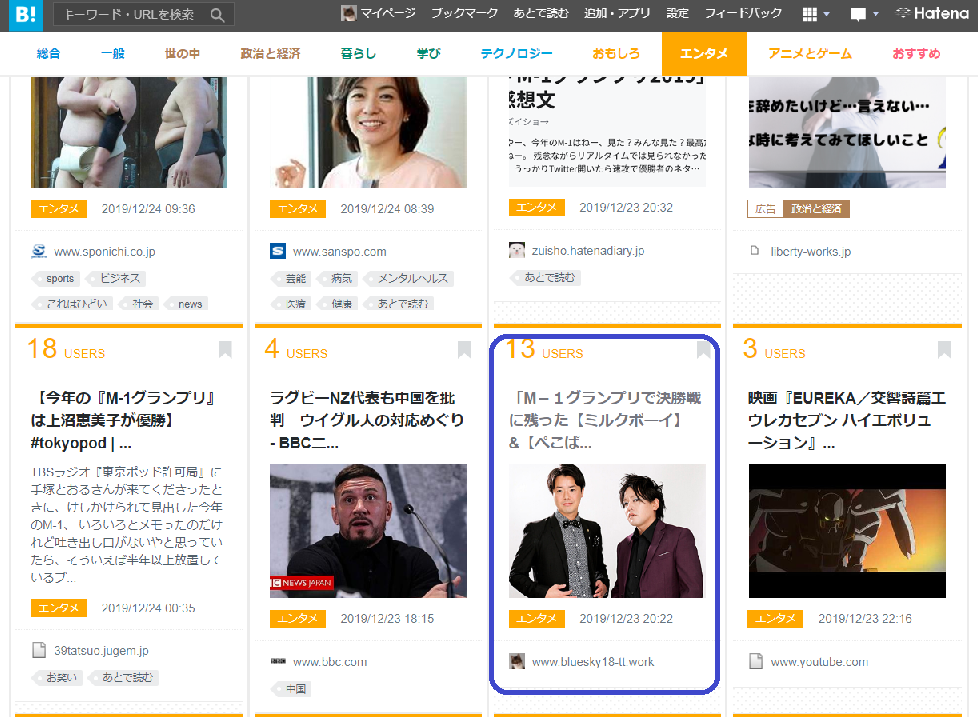Viewport: 978px width, 717px height.
Task: Open article 映画『EUREKA/交響詩篇エウレカセブン
Action: (847, 420)
